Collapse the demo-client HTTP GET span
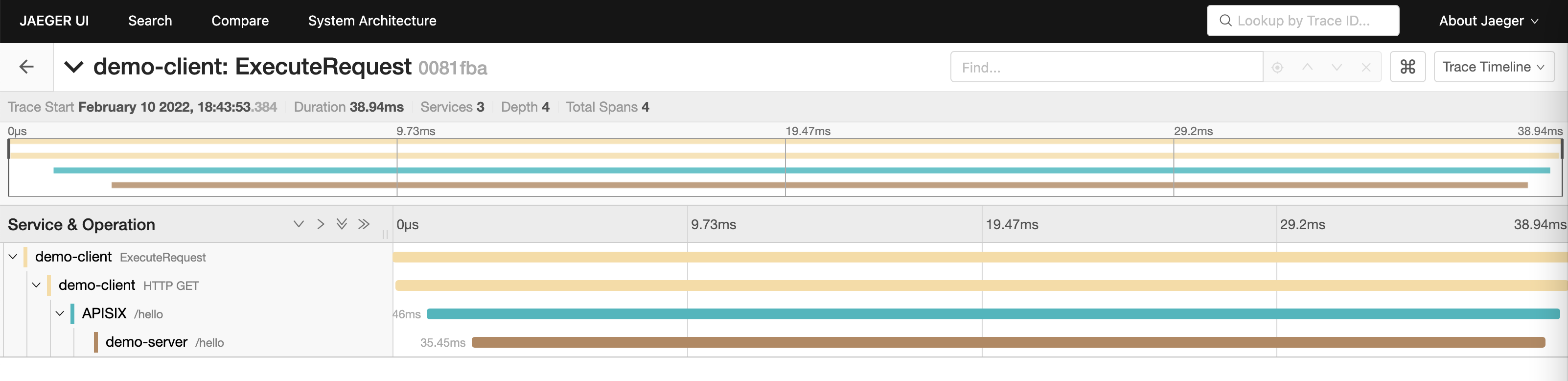The image size is (1568, 381). click(x=37, y=285)
